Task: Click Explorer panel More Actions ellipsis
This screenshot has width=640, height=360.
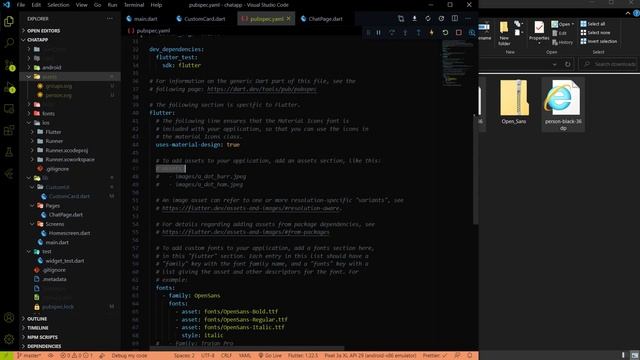Action: click(109, 19)
